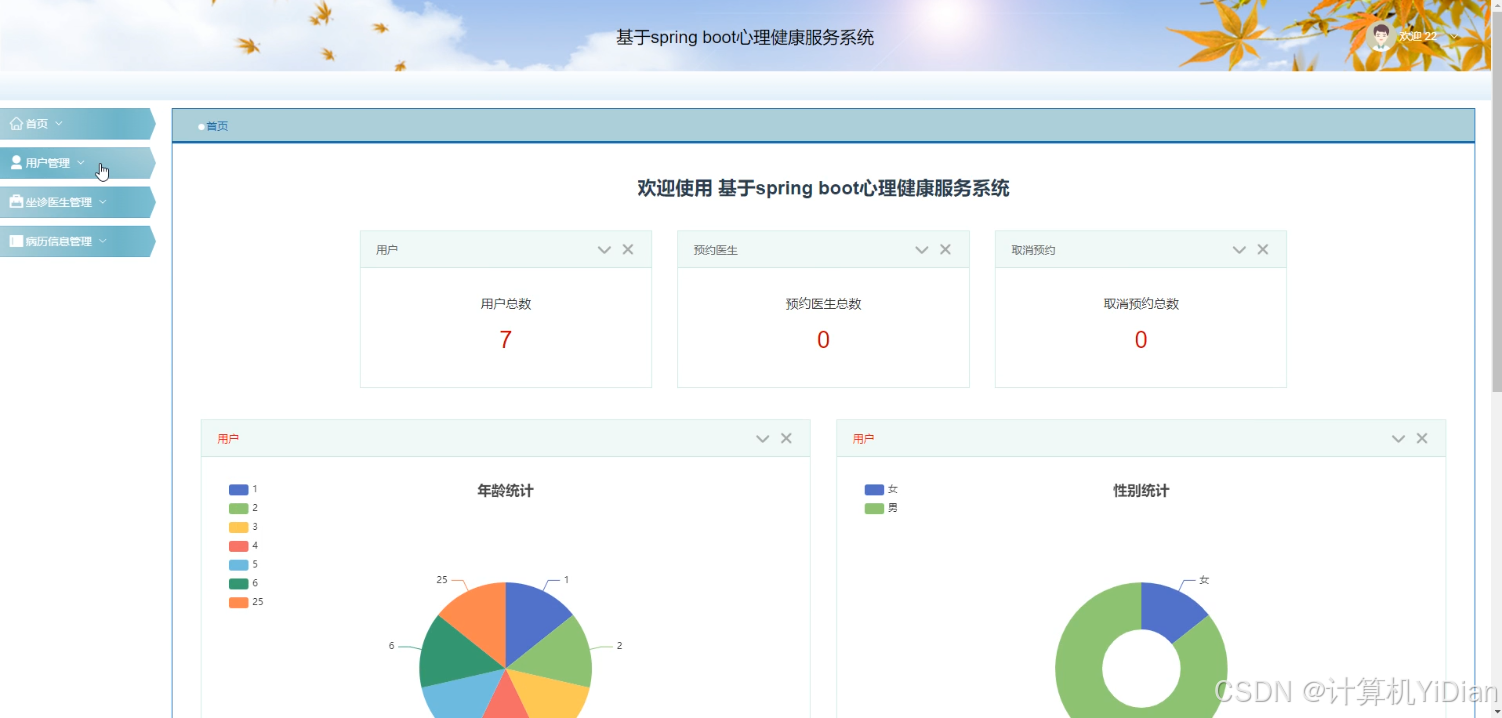Toggle legend item 6 in the age chart

point(243,583)
